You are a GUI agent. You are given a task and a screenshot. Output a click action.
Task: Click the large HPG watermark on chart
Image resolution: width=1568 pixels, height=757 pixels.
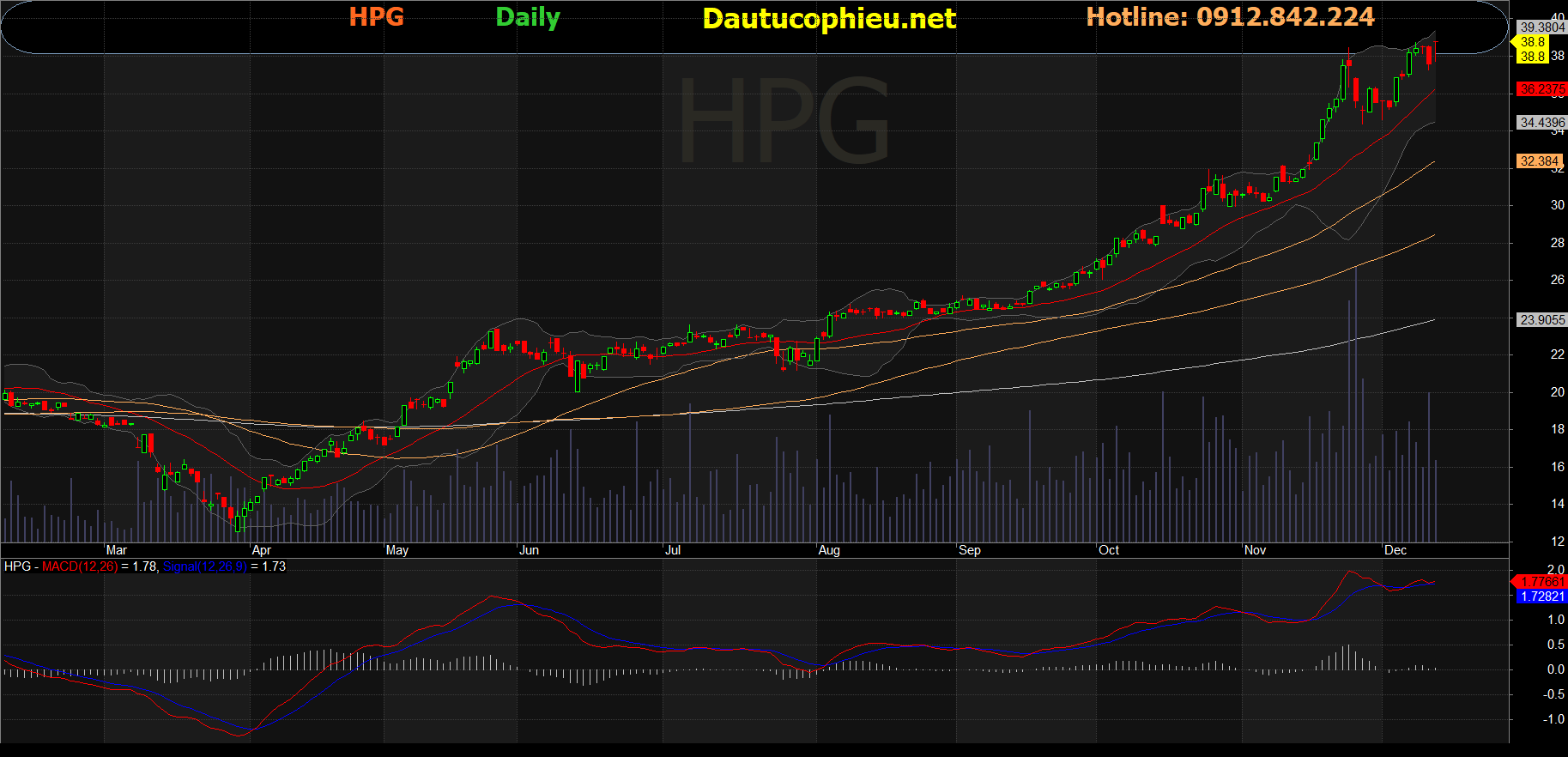[x=784, y=120]
